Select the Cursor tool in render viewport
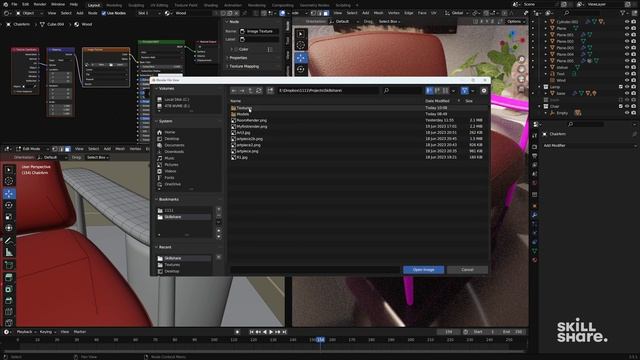The height and width of the screenshot is (360, 640). [x=301, y=45]
